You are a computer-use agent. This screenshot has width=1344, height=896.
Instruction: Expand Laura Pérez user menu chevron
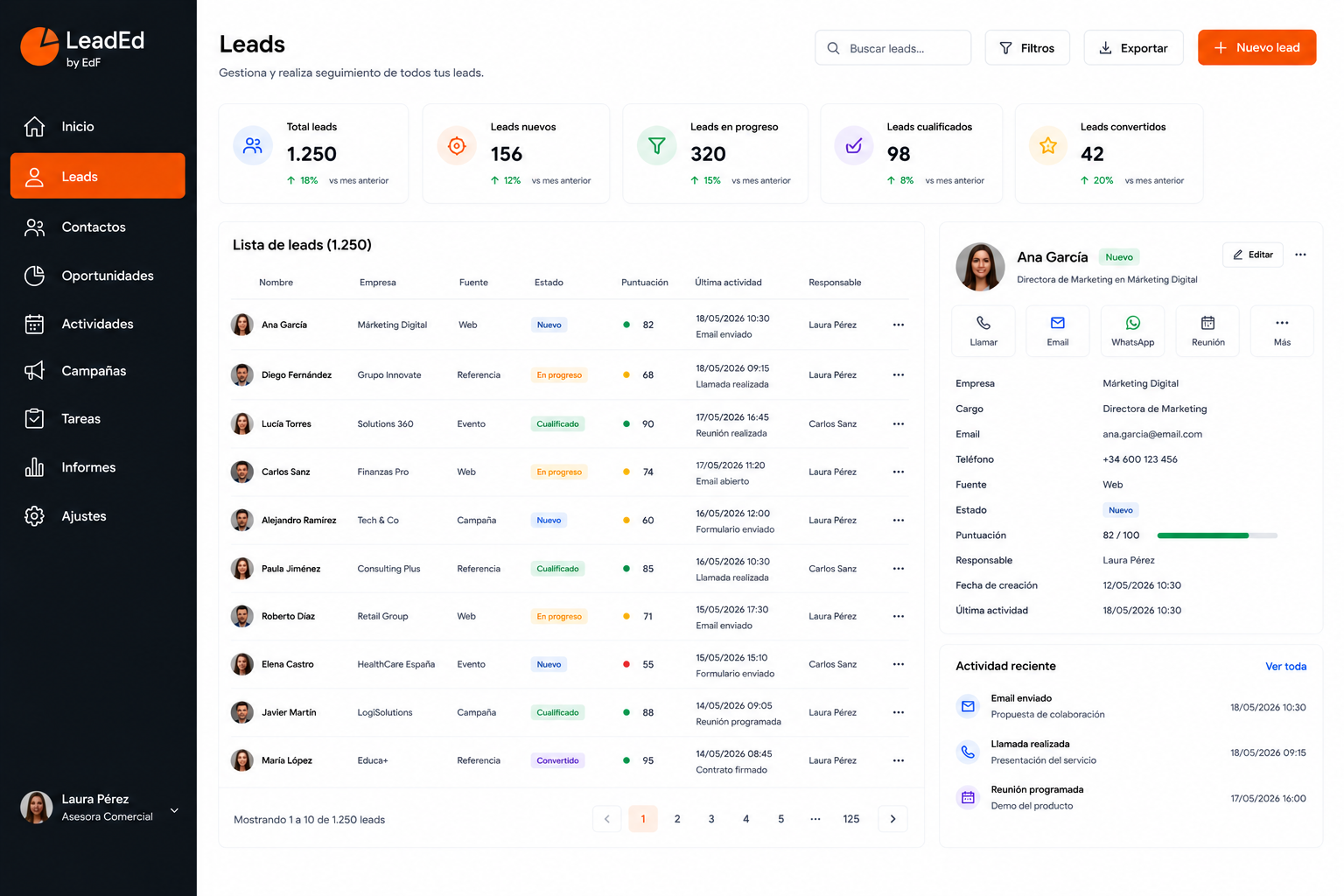tap(174, 810)
